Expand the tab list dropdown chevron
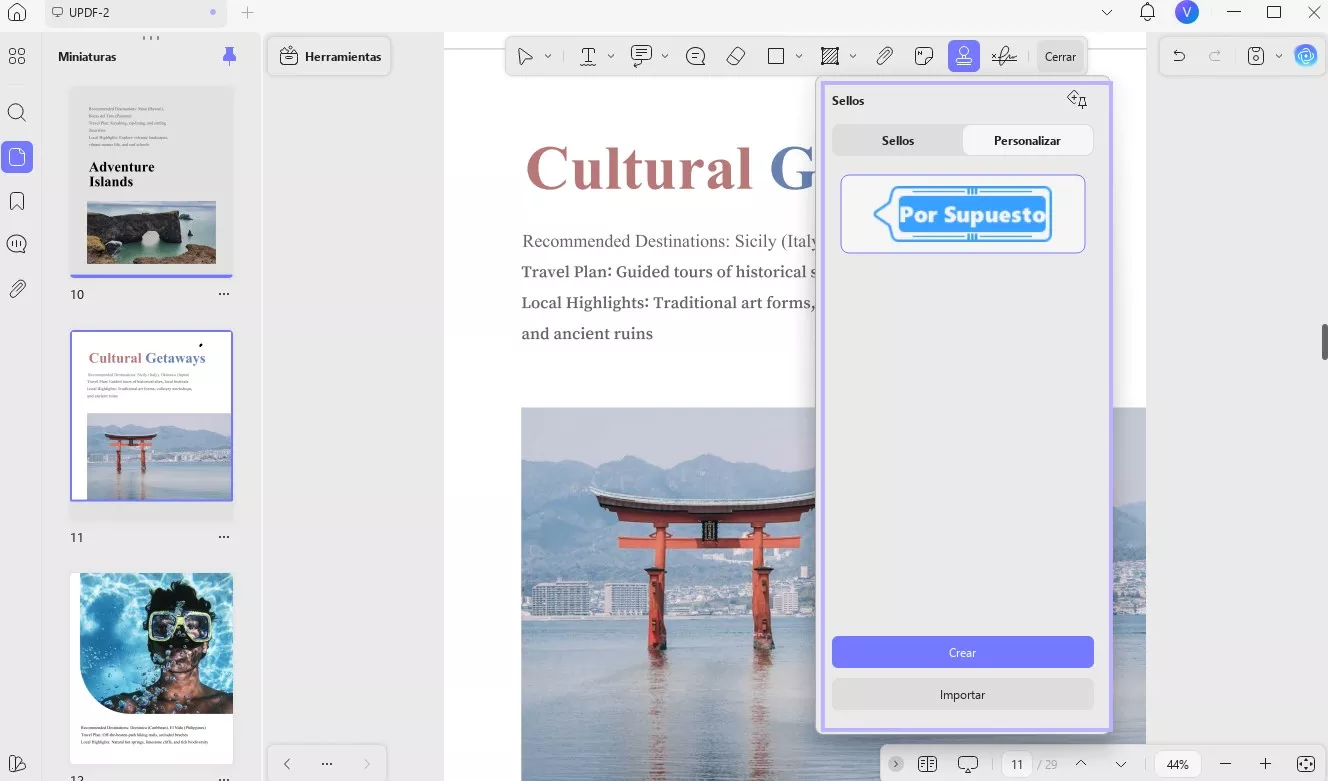 [x=1106, y=13]
